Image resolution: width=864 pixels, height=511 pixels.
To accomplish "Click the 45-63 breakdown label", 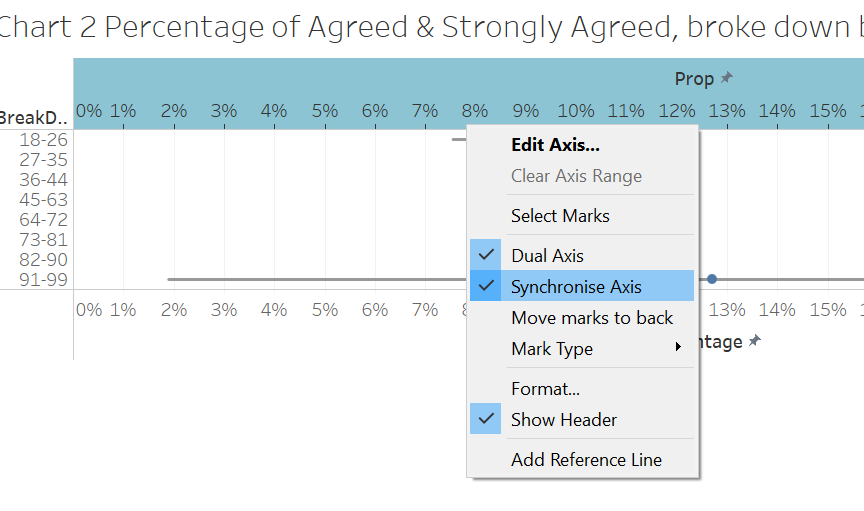I will click(43, 200).
